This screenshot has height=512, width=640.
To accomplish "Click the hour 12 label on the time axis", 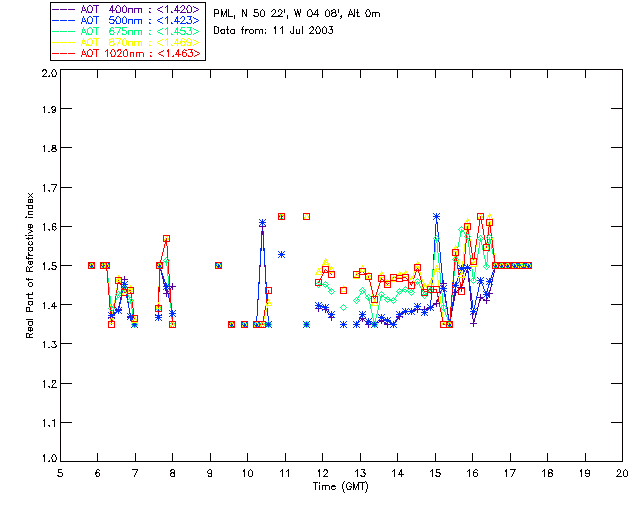I will tap(322, 473).
